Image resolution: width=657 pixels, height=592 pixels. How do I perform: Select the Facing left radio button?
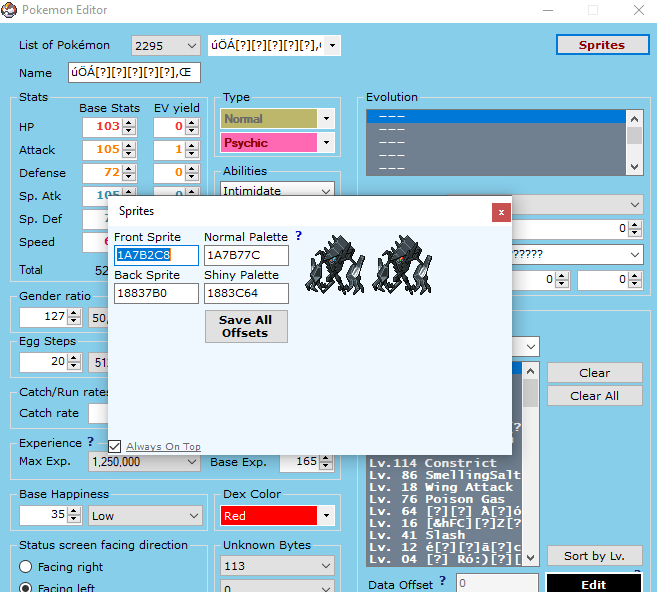(x=26, y=588)
